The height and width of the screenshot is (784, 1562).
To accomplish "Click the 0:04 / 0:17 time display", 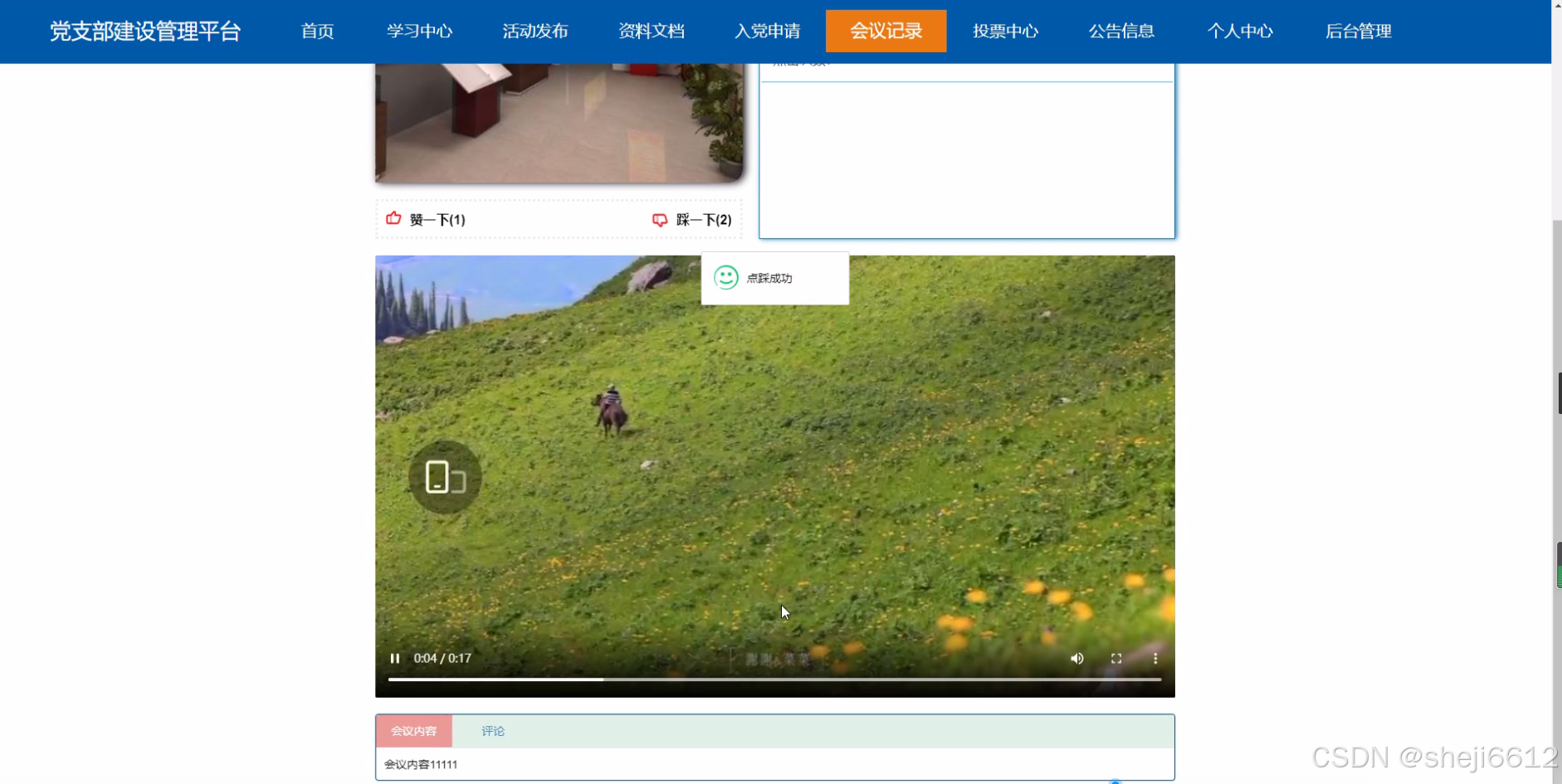I will click(442, 658).
